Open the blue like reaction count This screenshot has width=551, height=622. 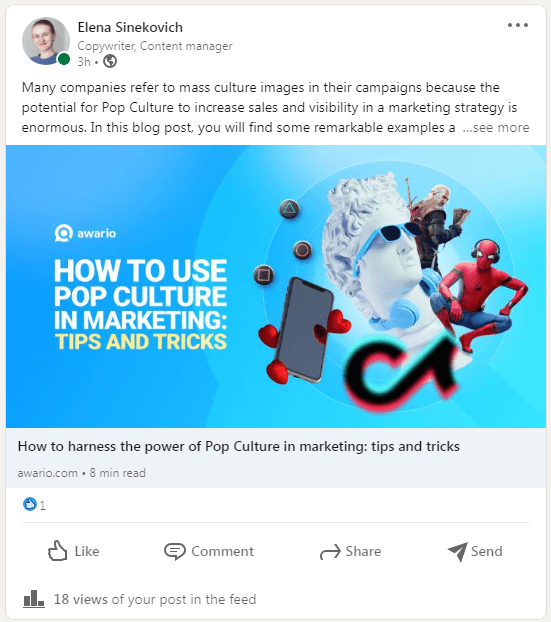click(34, 505)
